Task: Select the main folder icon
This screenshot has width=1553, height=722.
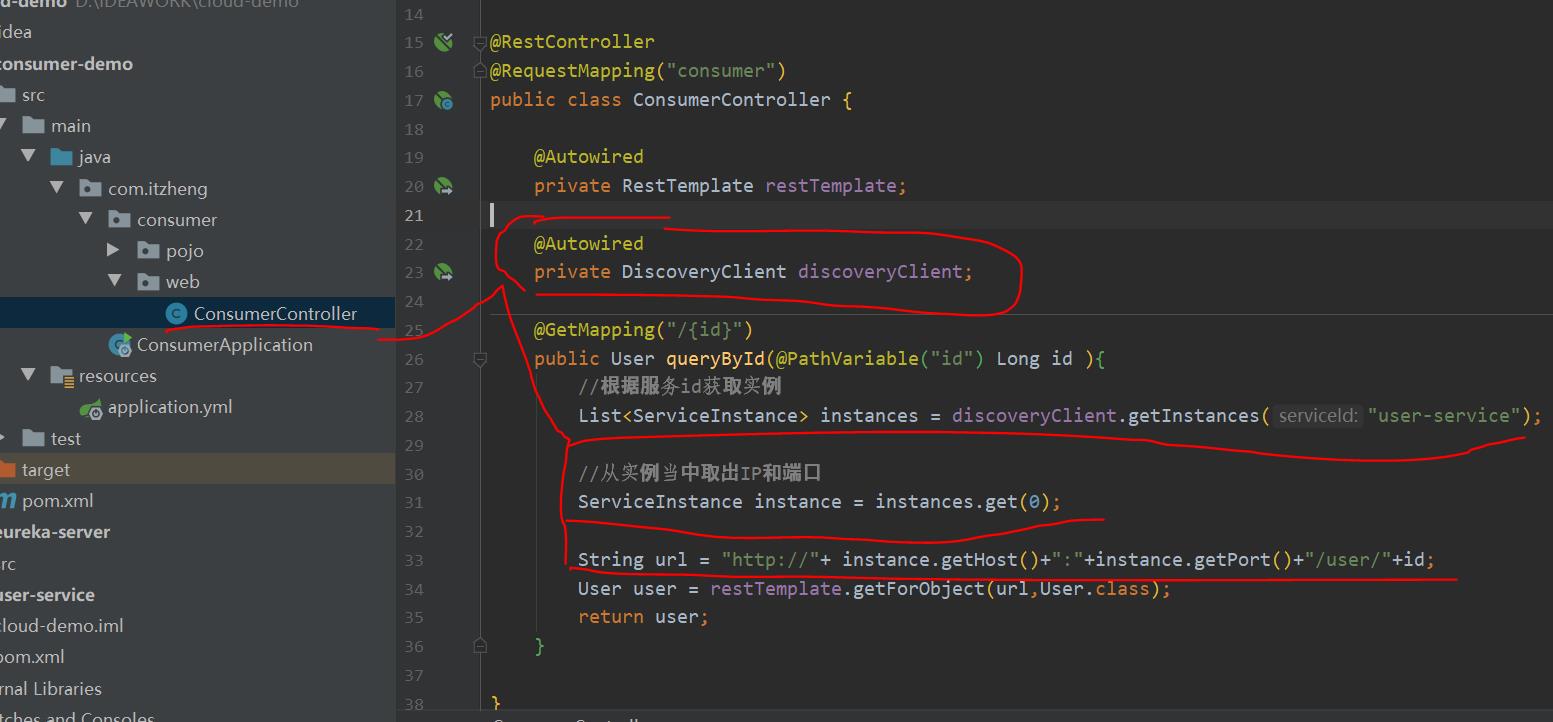Action: [x=34, y=125]
